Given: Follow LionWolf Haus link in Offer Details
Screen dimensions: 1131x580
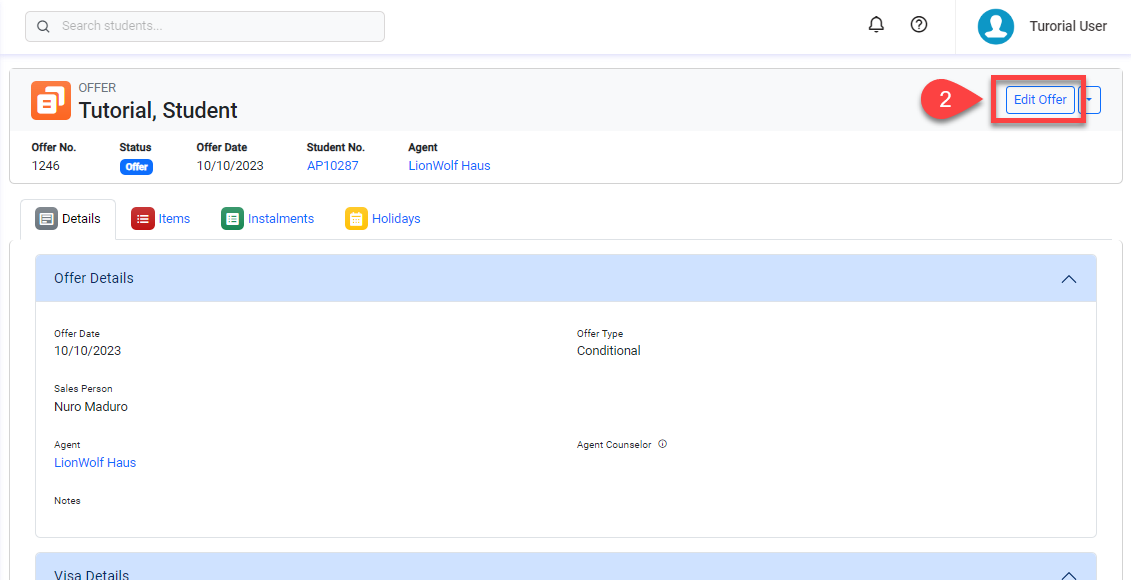Looking at the screenshot, I should tap(95, 463).
